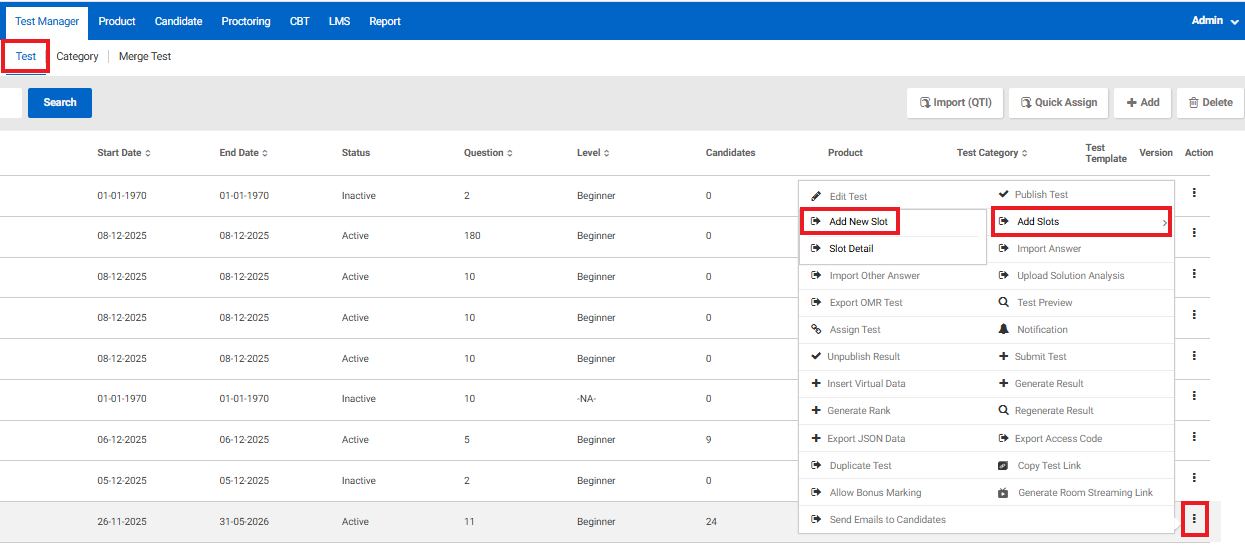Screen dimensions: 1245x550
Task: Click the camera icon for Room Streaming Link
Action: (1004, 493)
